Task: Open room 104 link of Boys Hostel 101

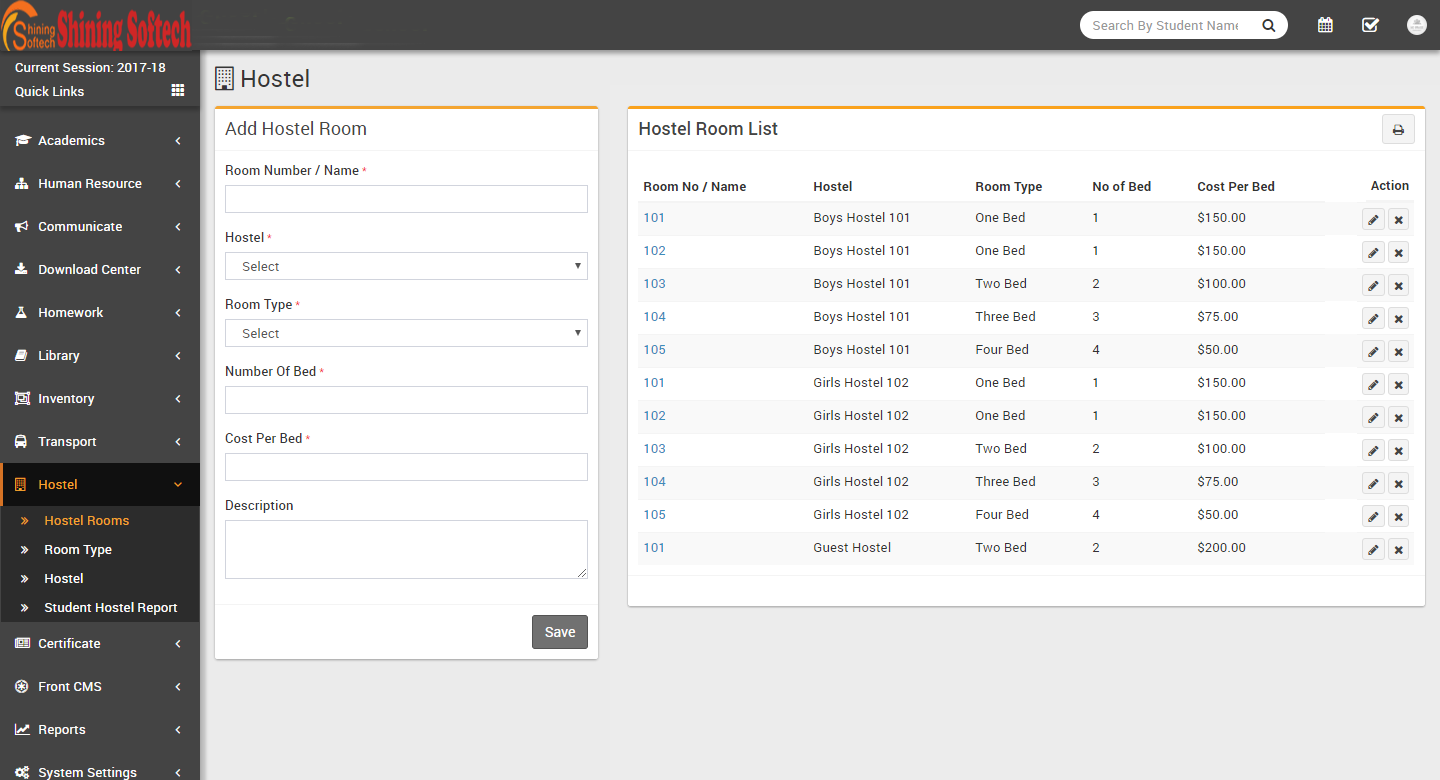Action: tap(654, 316)
